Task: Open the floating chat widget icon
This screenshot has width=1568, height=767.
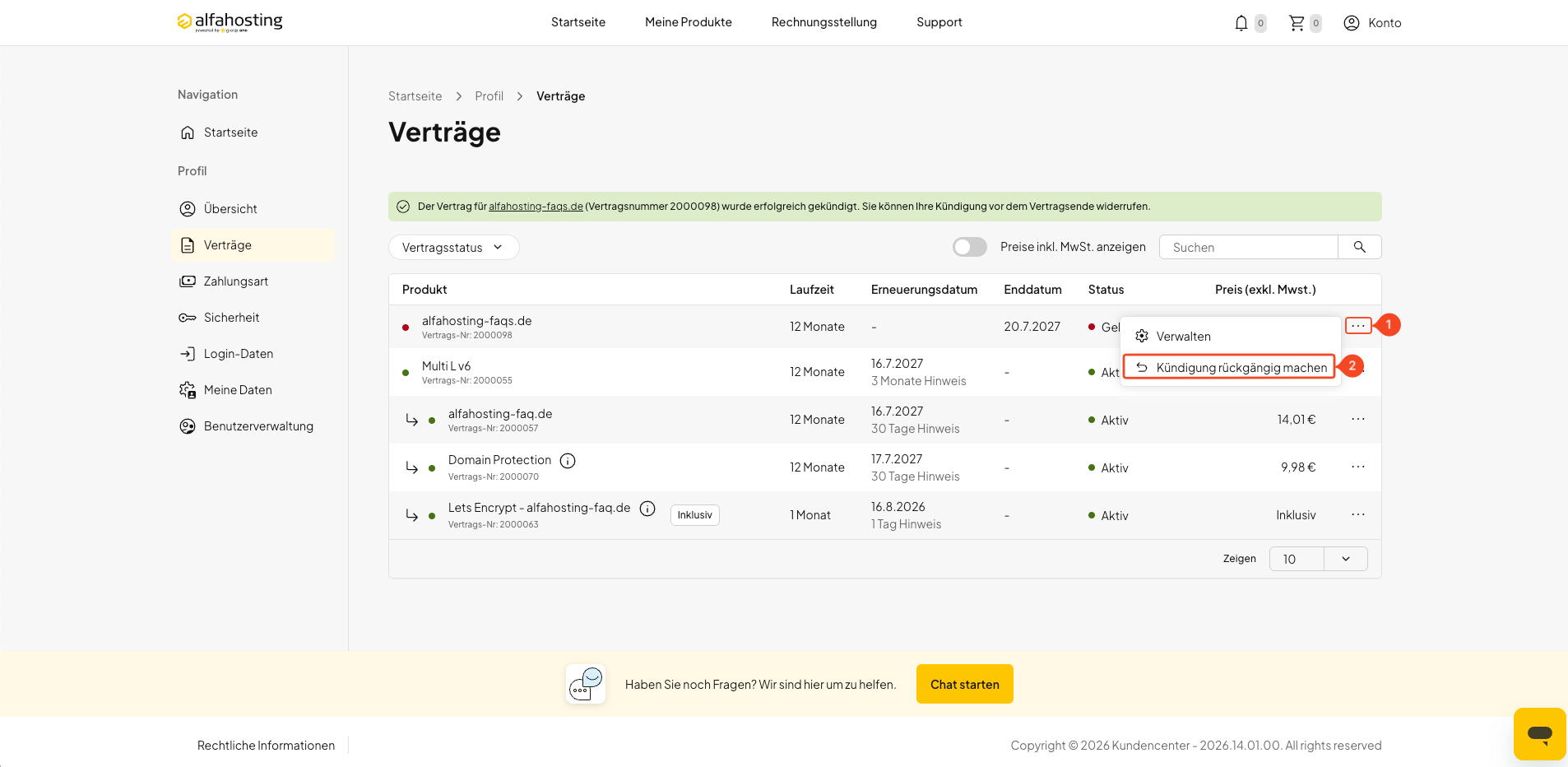Action: (1539, 733)
